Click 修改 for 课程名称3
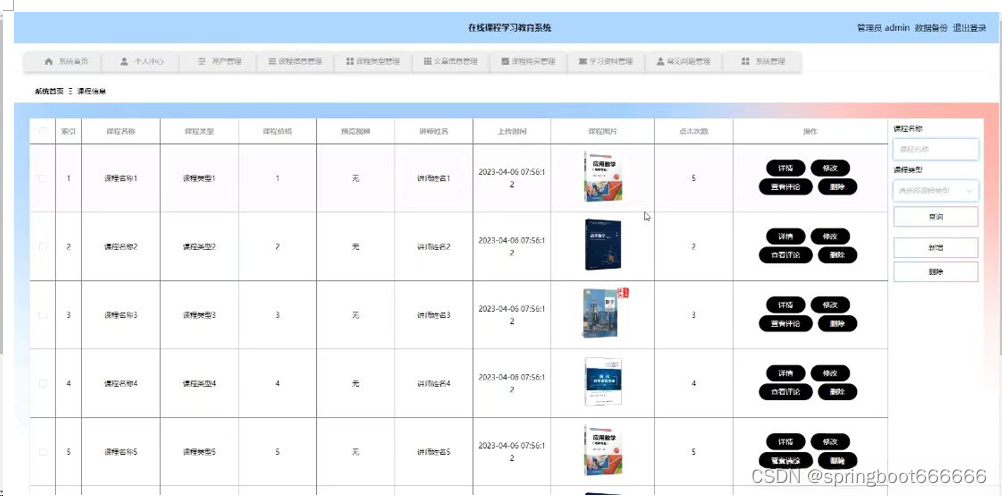 (830, 304)
